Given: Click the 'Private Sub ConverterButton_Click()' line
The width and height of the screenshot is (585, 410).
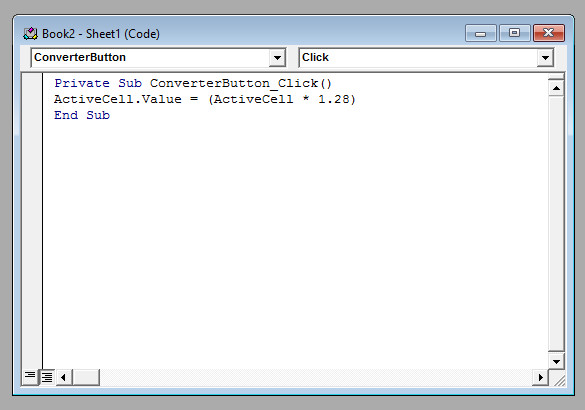Looking at the screenshot, I should [x=193, y=83].
